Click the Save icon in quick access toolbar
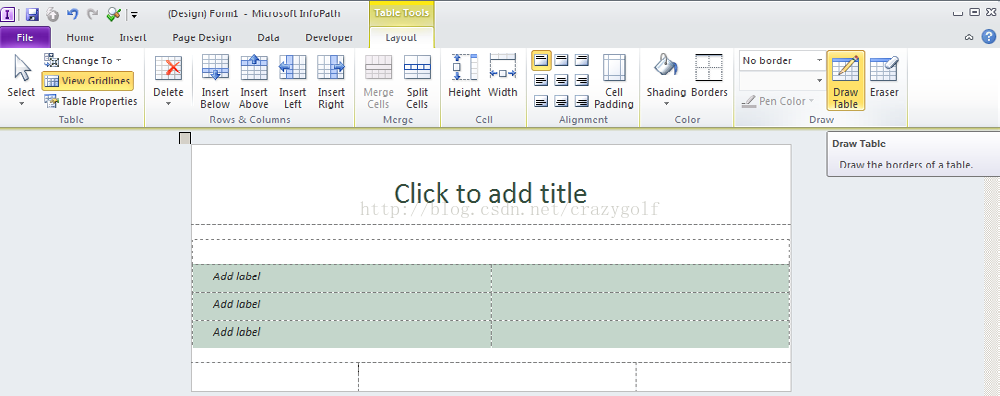Image resolution: width=1000 pixels, height=396 pixels. click(33, 14)
